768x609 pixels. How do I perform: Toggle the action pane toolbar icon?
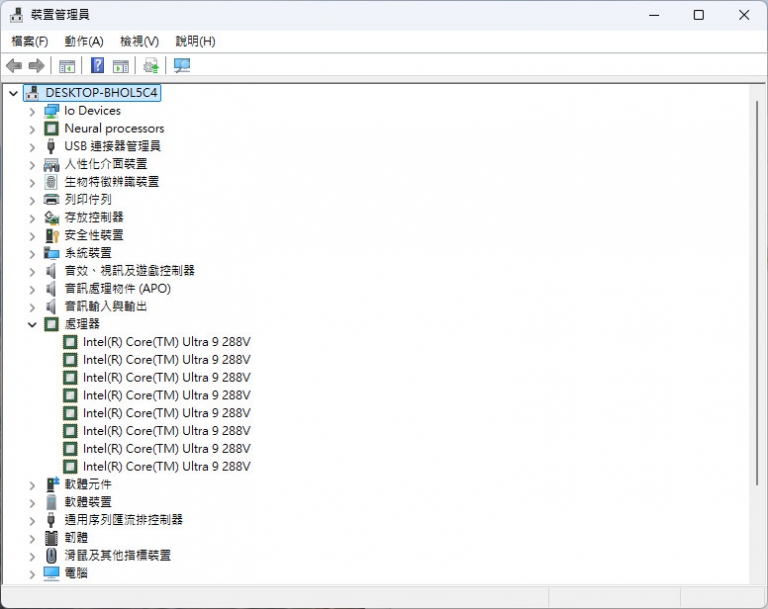[x=120, y=66]
